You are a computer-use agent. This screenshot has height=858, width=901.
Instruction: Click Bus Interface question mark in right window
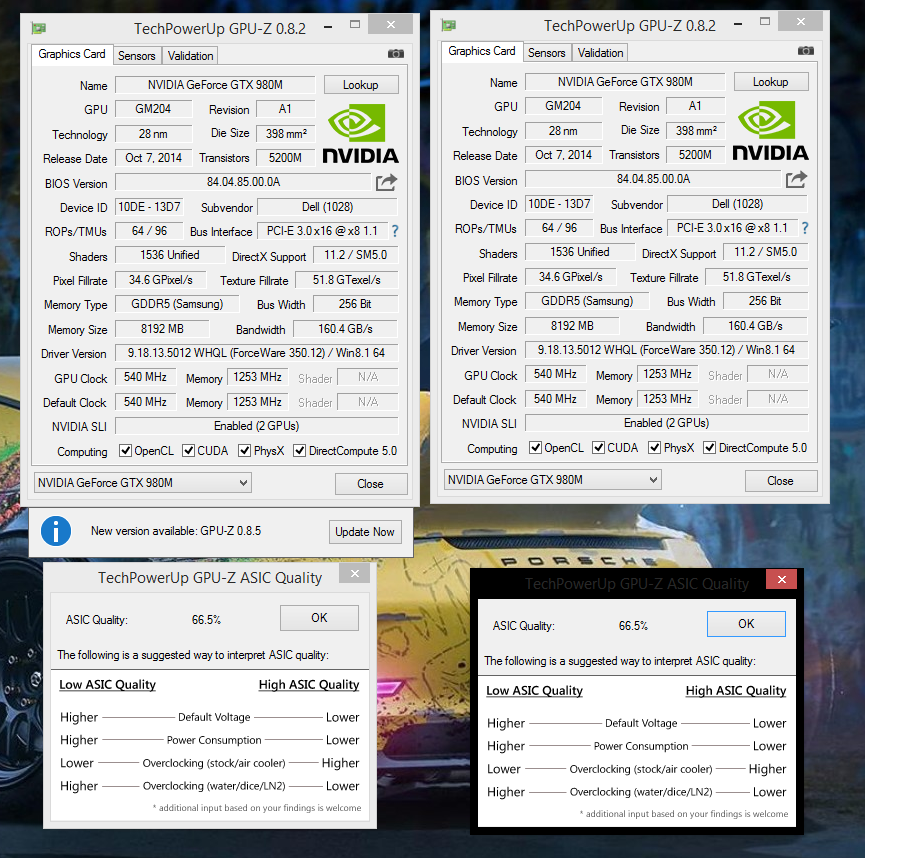tap(805, 228)
